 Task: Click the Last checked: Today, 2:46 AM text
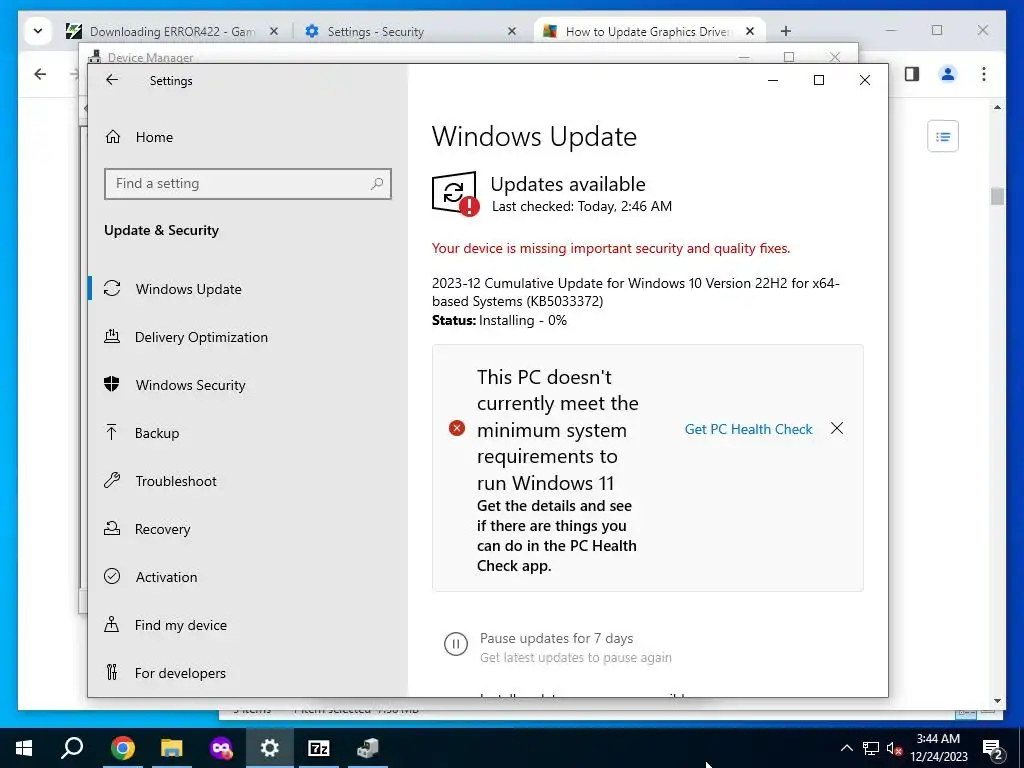(x=581, y=206)
